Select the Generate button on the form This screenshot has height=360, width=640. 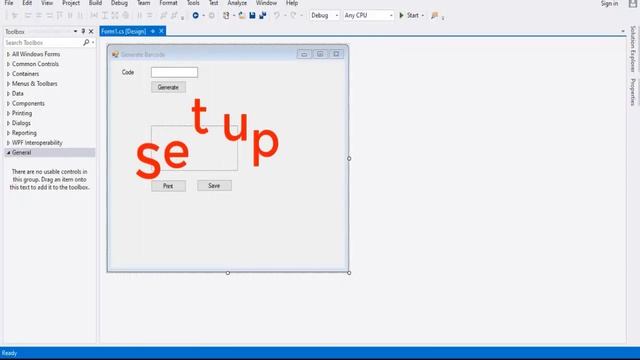click(x=168, y=87)
